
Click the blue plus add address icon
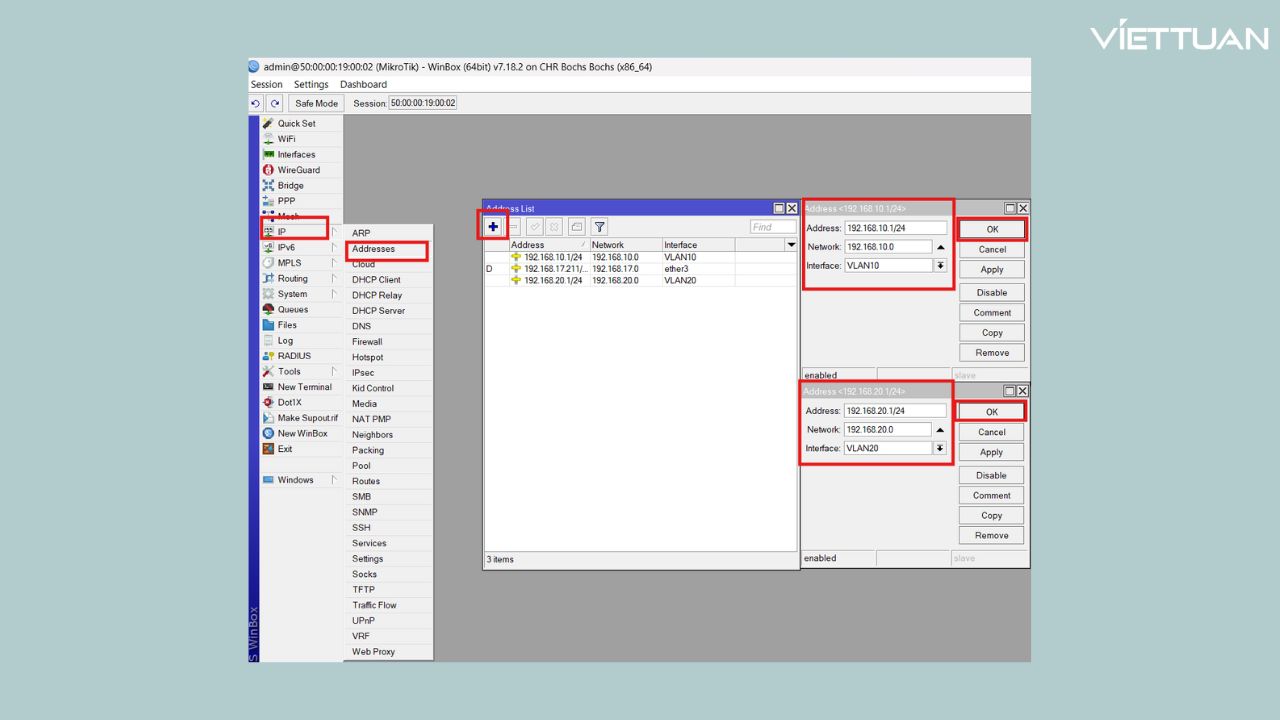493,227
